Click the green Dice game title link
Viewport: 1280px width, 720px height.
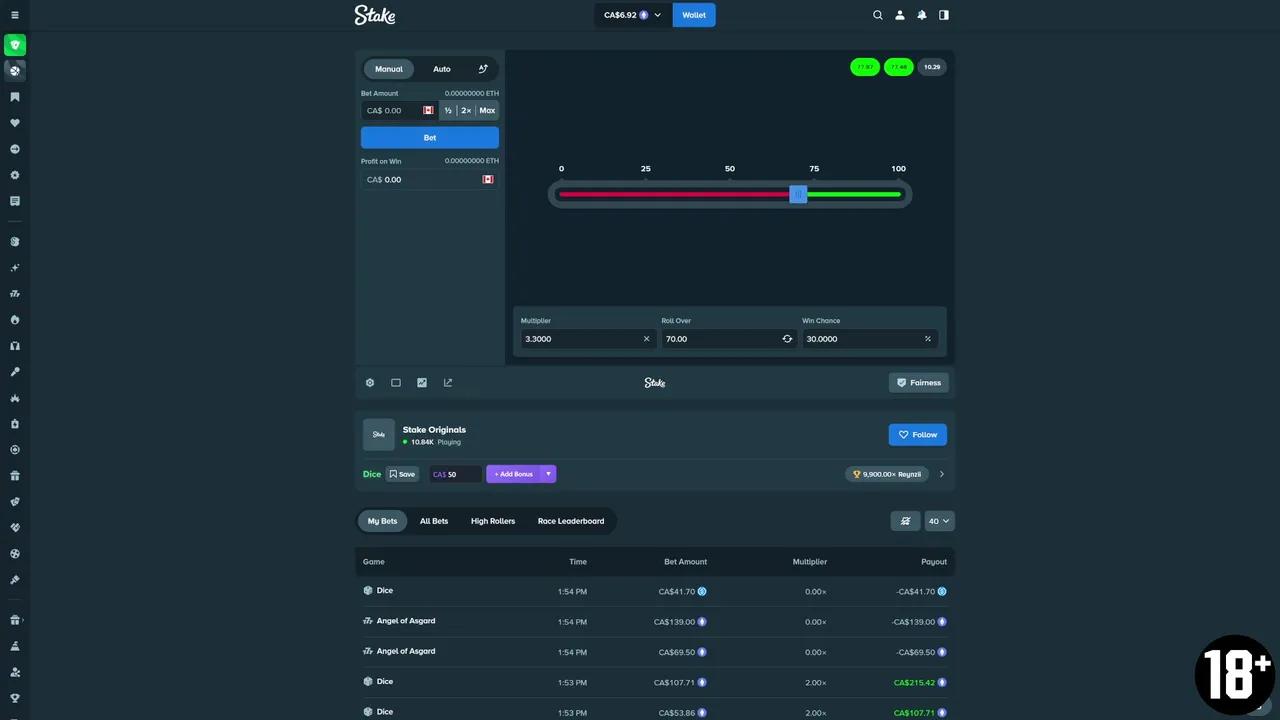pos(372,474)
